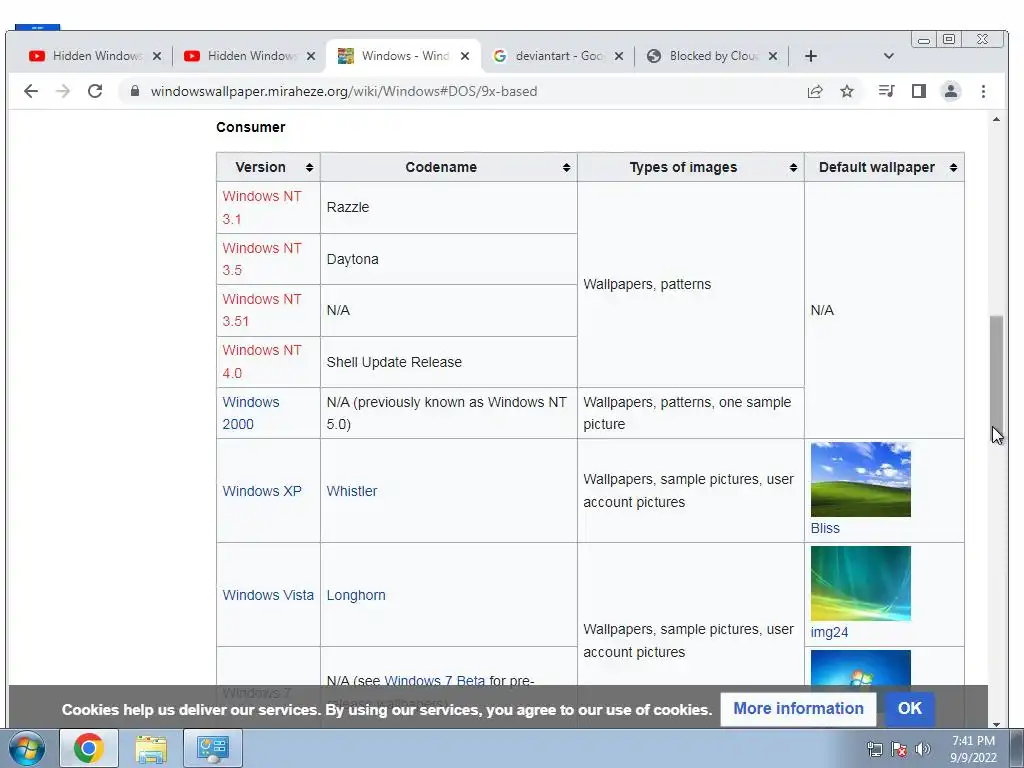Click the scrollbar down arrow
The image size is (1024, 768).
coord(996,724)
